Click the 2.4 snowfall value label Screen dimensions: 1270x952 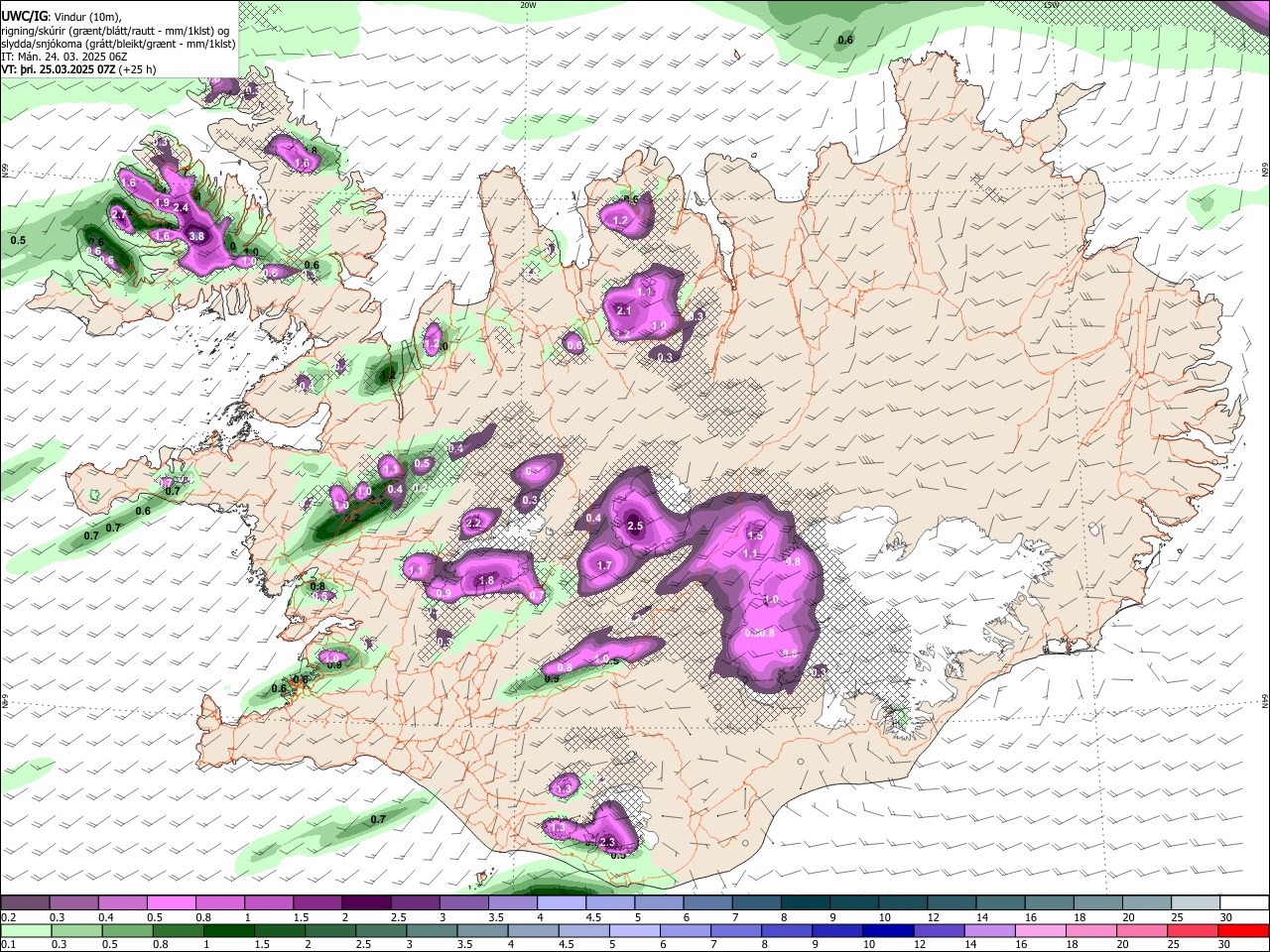click(x=181, y=207)
